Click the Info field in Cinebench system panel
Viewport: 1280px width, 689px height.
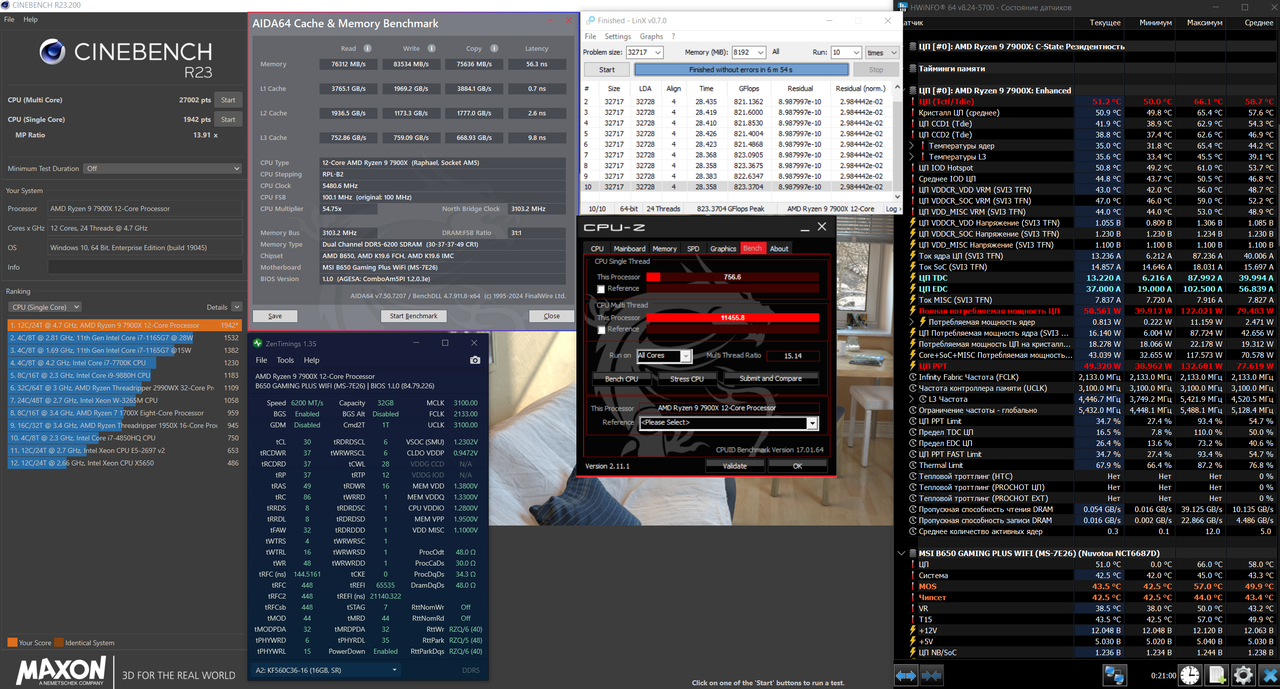click(145, 267)
